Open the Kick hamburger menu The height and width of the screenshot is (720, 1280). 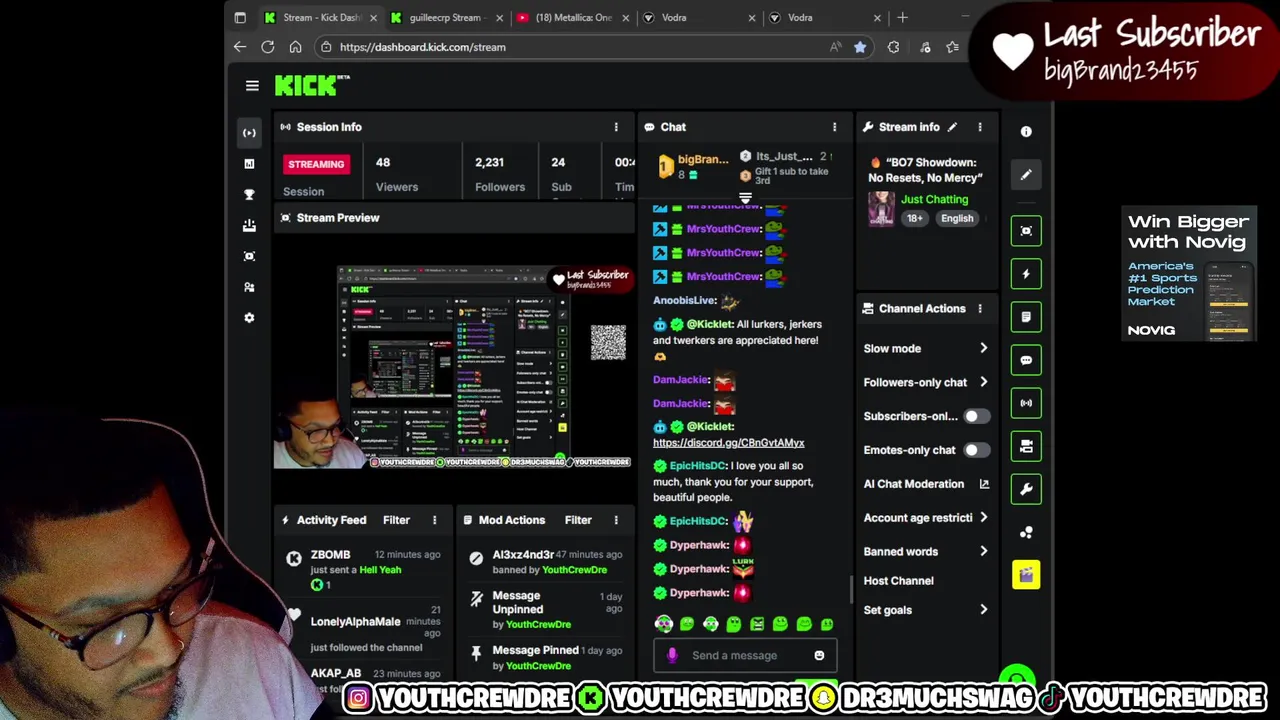[x=252, y=86]
